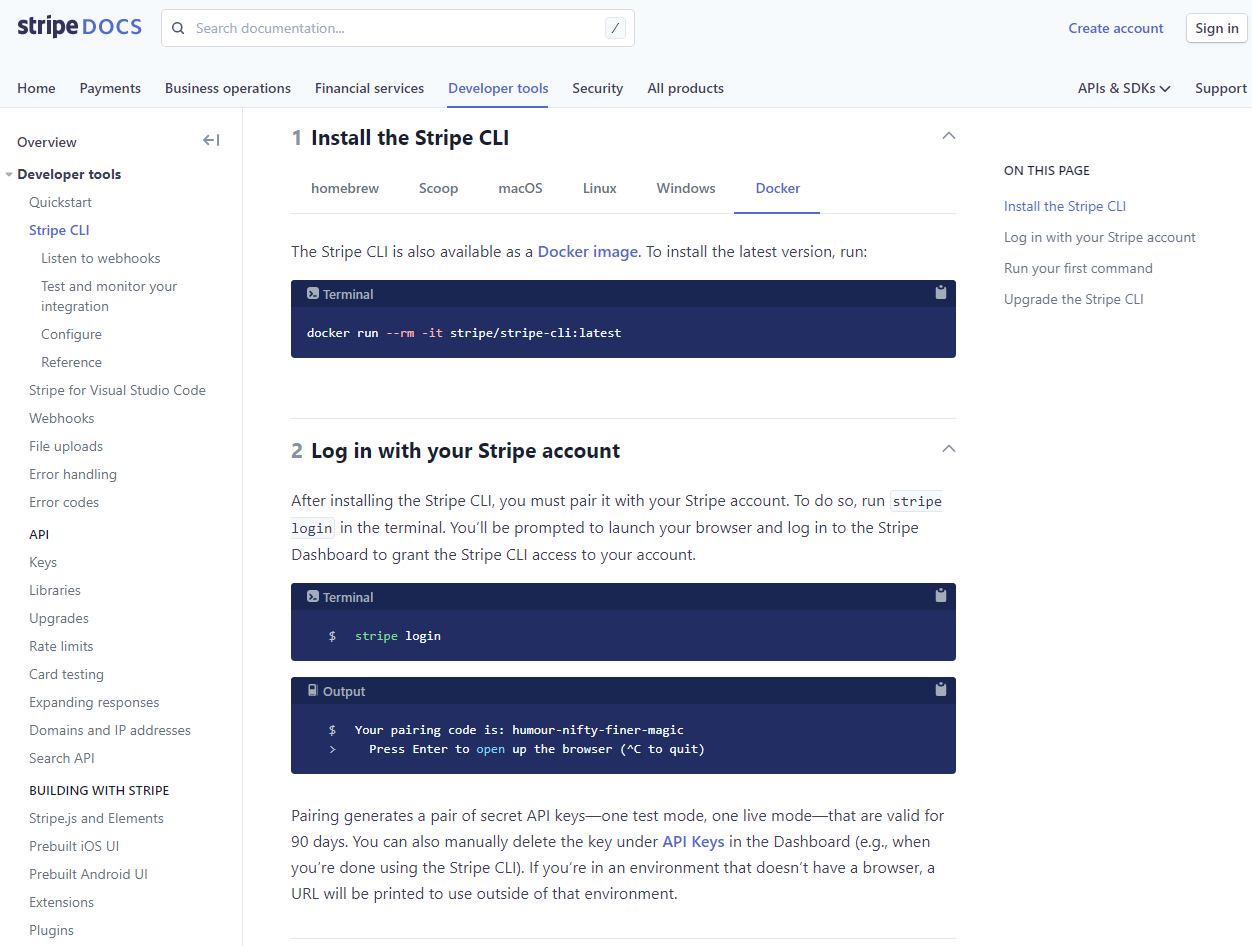Select the homebrew install tab
Screen dimensions: 1252x946
click(345, 188)
